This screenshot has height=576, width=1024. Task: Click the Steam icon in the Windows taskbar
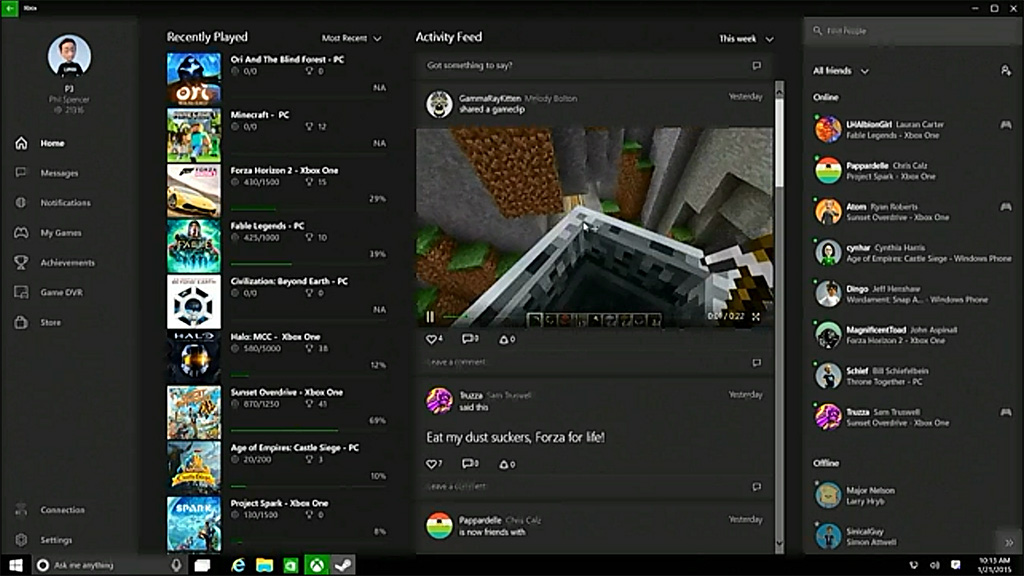point(344,566)
